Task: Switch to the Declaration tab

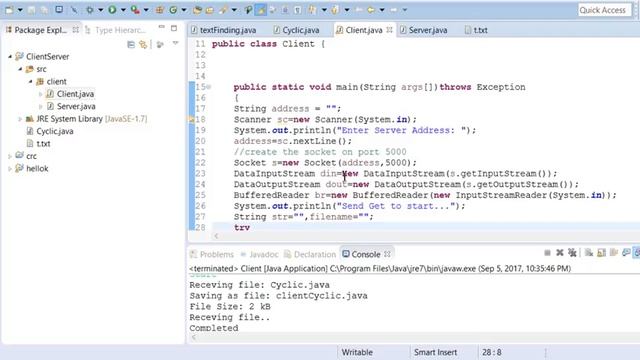Action: point(310,254)
